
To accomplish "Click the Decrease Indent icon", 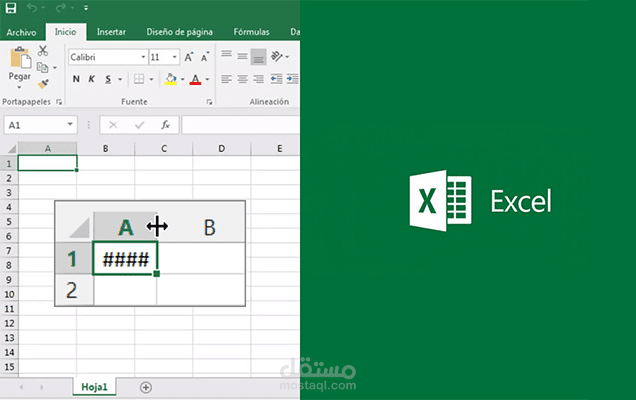I will click(276, 79).
